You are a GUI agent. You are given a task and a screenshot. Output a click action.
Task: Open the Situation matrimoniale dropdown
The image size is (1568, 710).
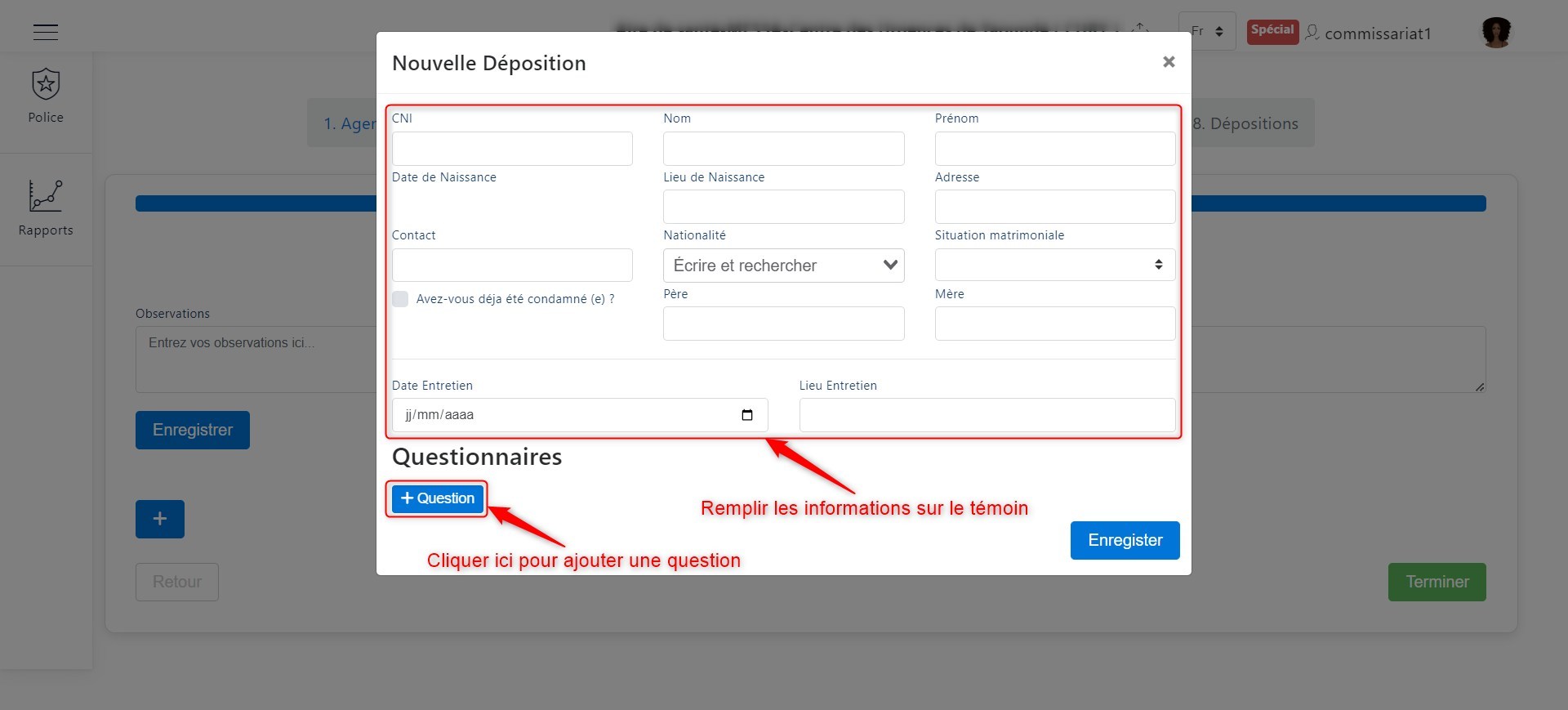(1055, 265)
